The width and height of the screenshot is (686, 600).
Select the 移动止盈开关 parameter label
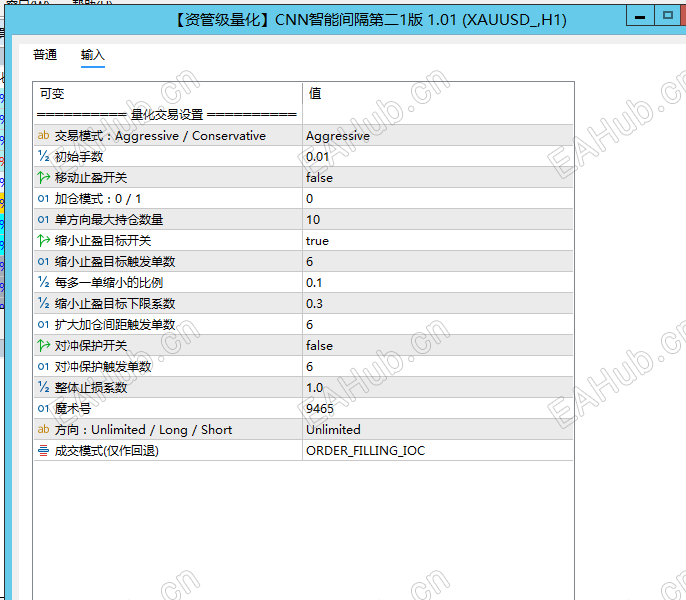coord(91,178)
